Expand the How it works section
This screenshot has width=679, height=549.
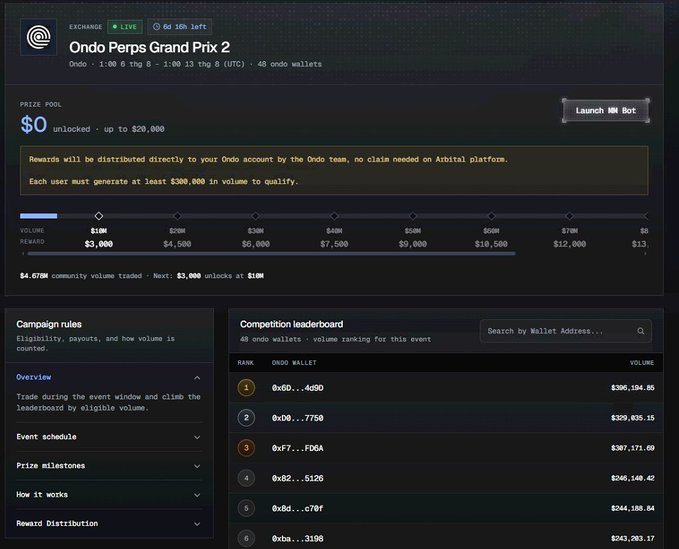109,494
